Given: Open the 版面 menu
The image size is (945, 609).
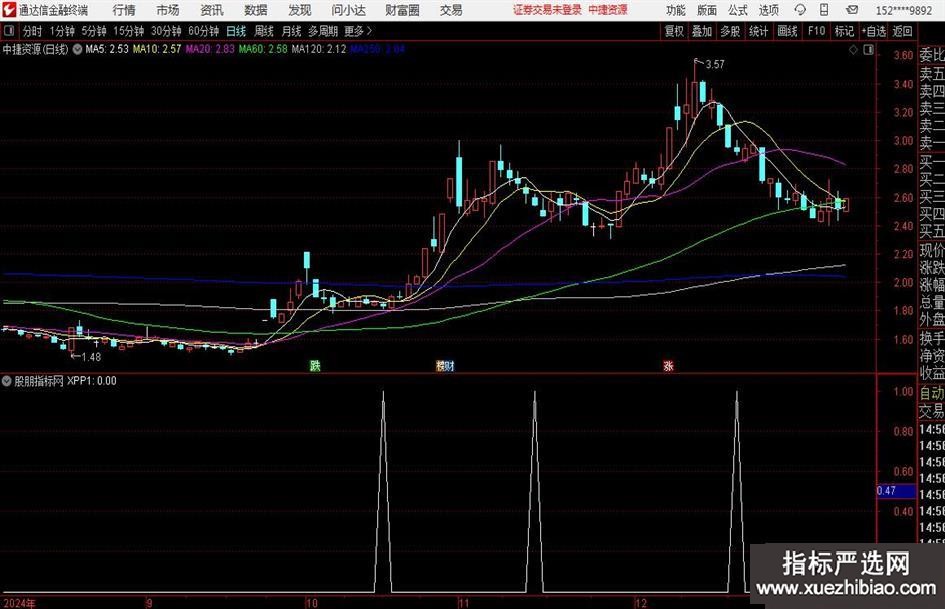Looking at the screenshot, I should click(x=706, y=10).
